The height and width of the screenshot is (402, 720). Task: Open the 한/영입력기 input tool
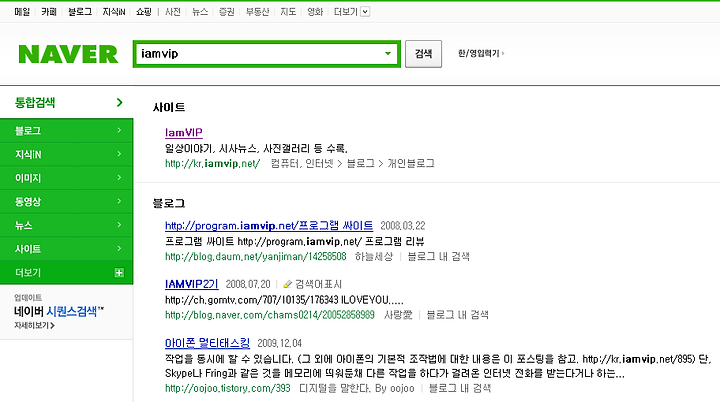click(481, 53)
